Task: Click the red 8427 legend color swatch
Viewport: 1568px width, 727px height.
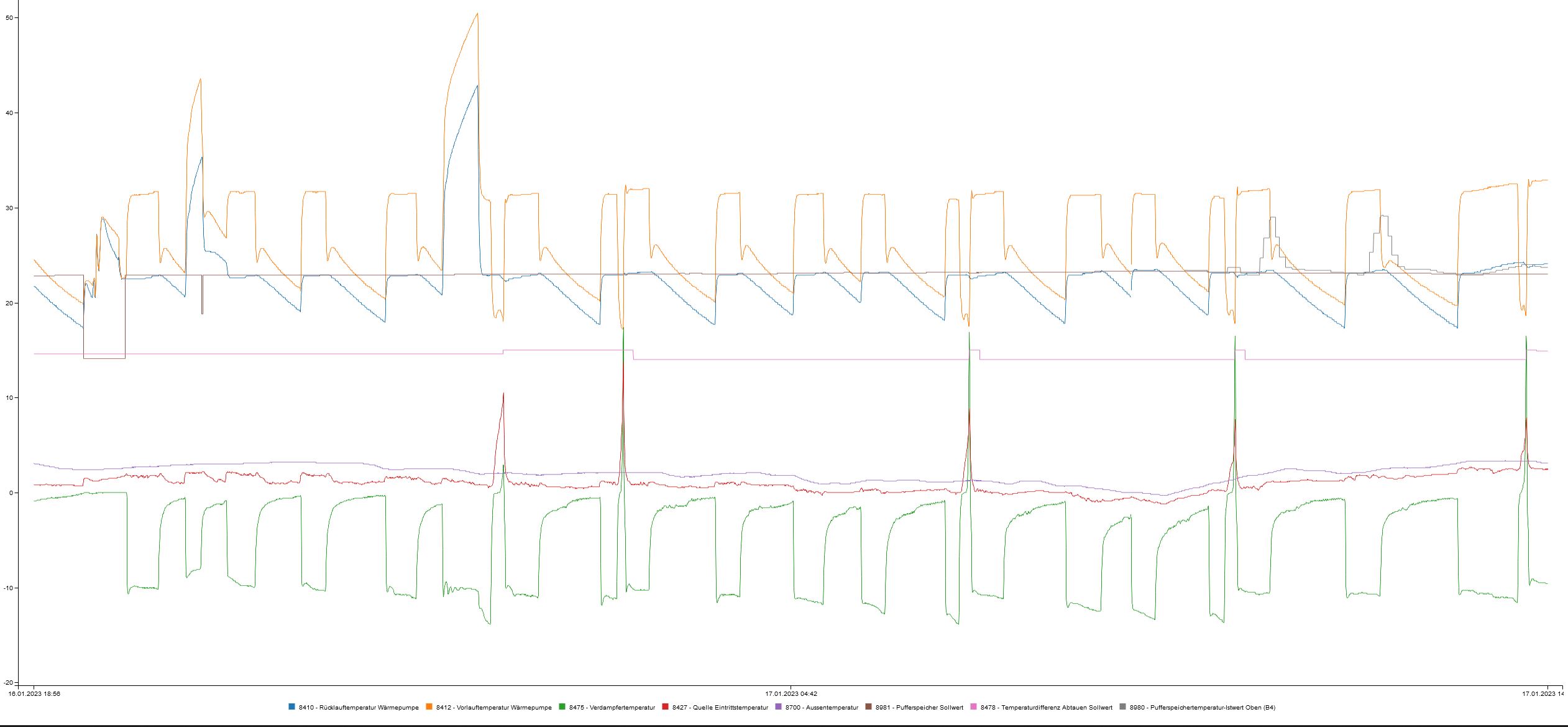Action: pyautogui.click(x=666, y=707)
